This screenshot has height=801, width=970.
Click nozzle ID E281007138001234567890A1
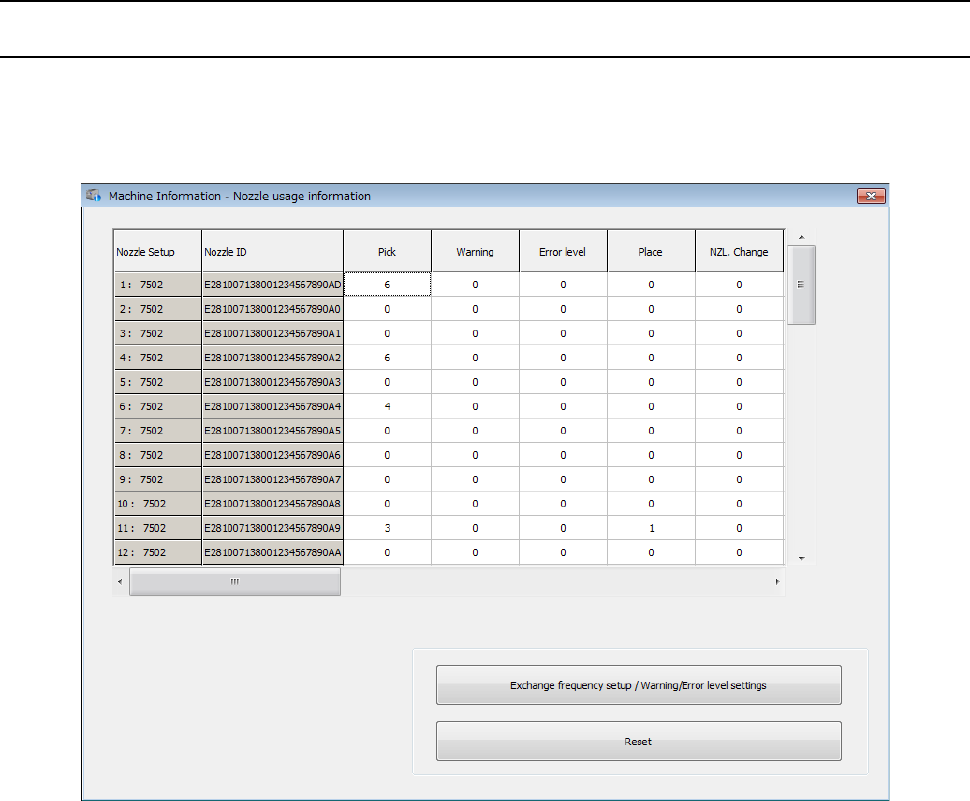(273, 333)
